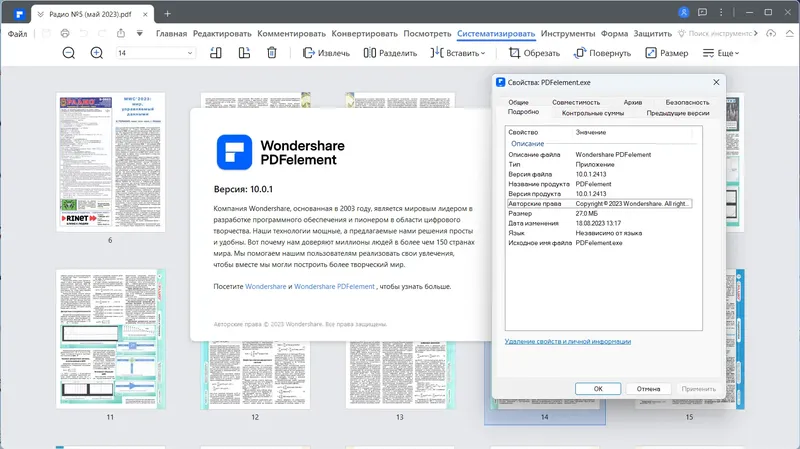This screenshot has height=449, width=800.
Task: Click the Extract (Извлечь) tool
Action: coord(326,53)
